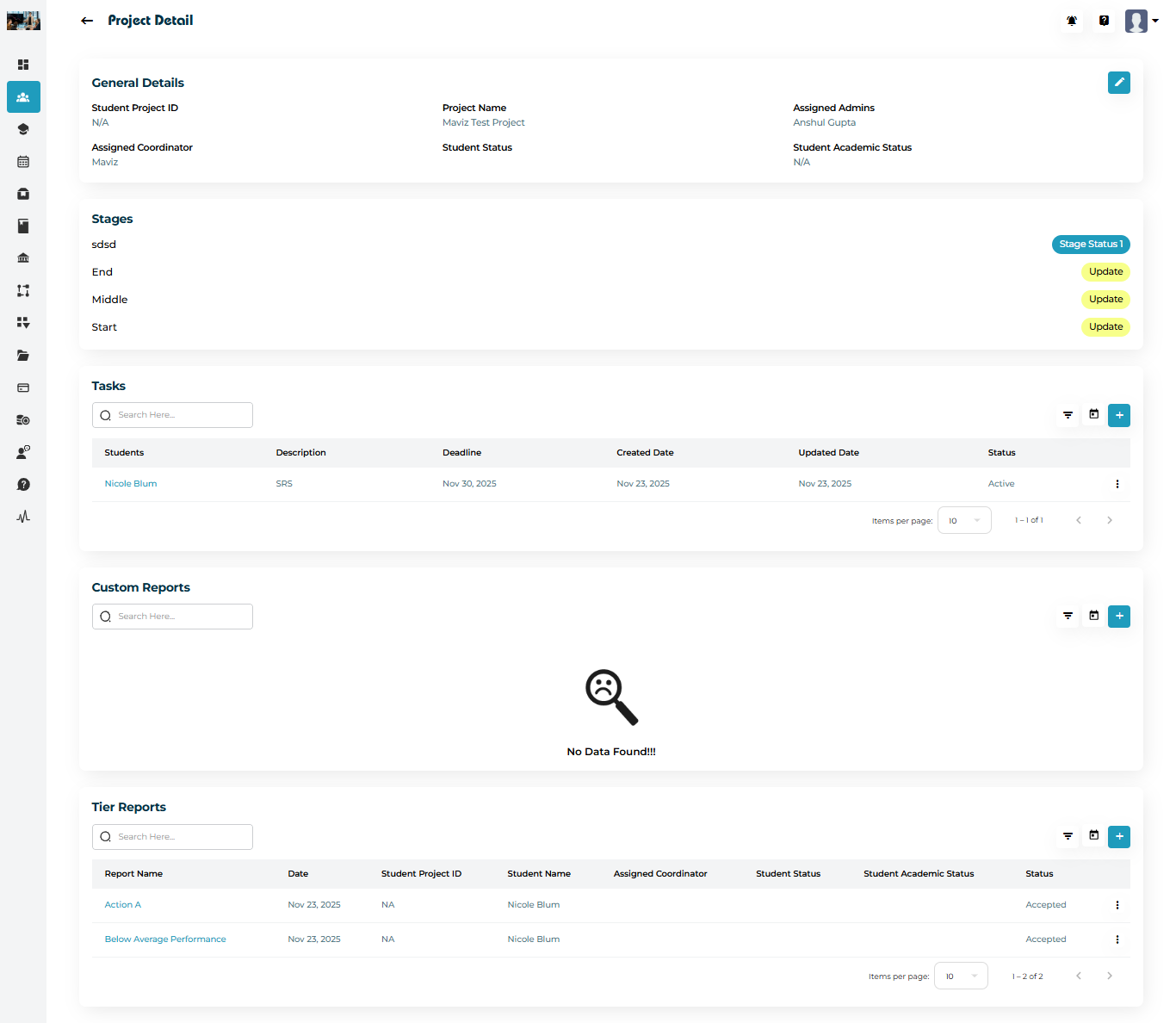
Task: Click the Tasks search field
Action: [172, 415]
